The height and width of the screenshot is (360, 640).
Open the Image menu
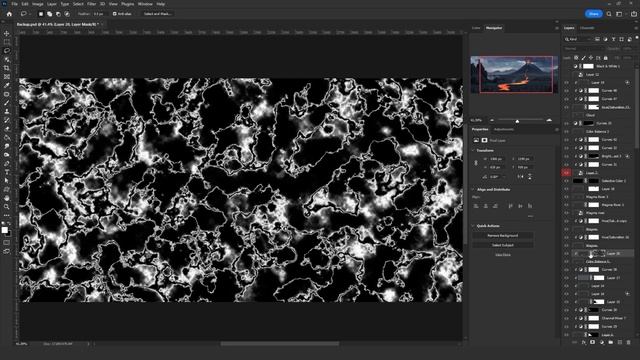tap(38, 4)
